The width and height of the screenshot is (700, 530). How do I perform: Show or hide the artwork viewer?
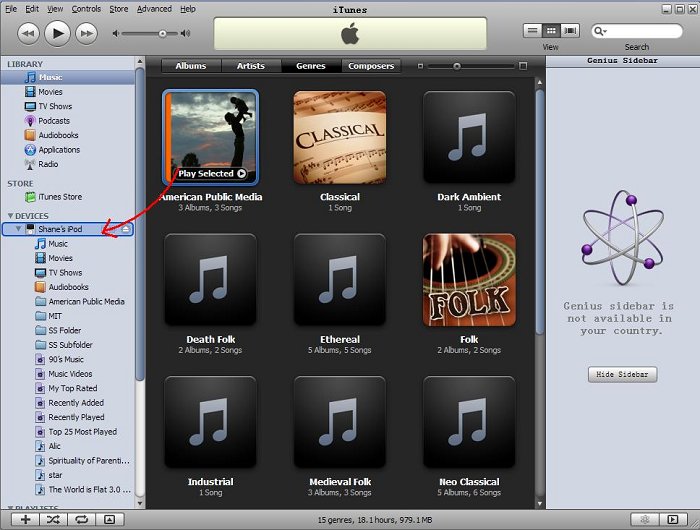pyautogui.click(x=109, y=519)
